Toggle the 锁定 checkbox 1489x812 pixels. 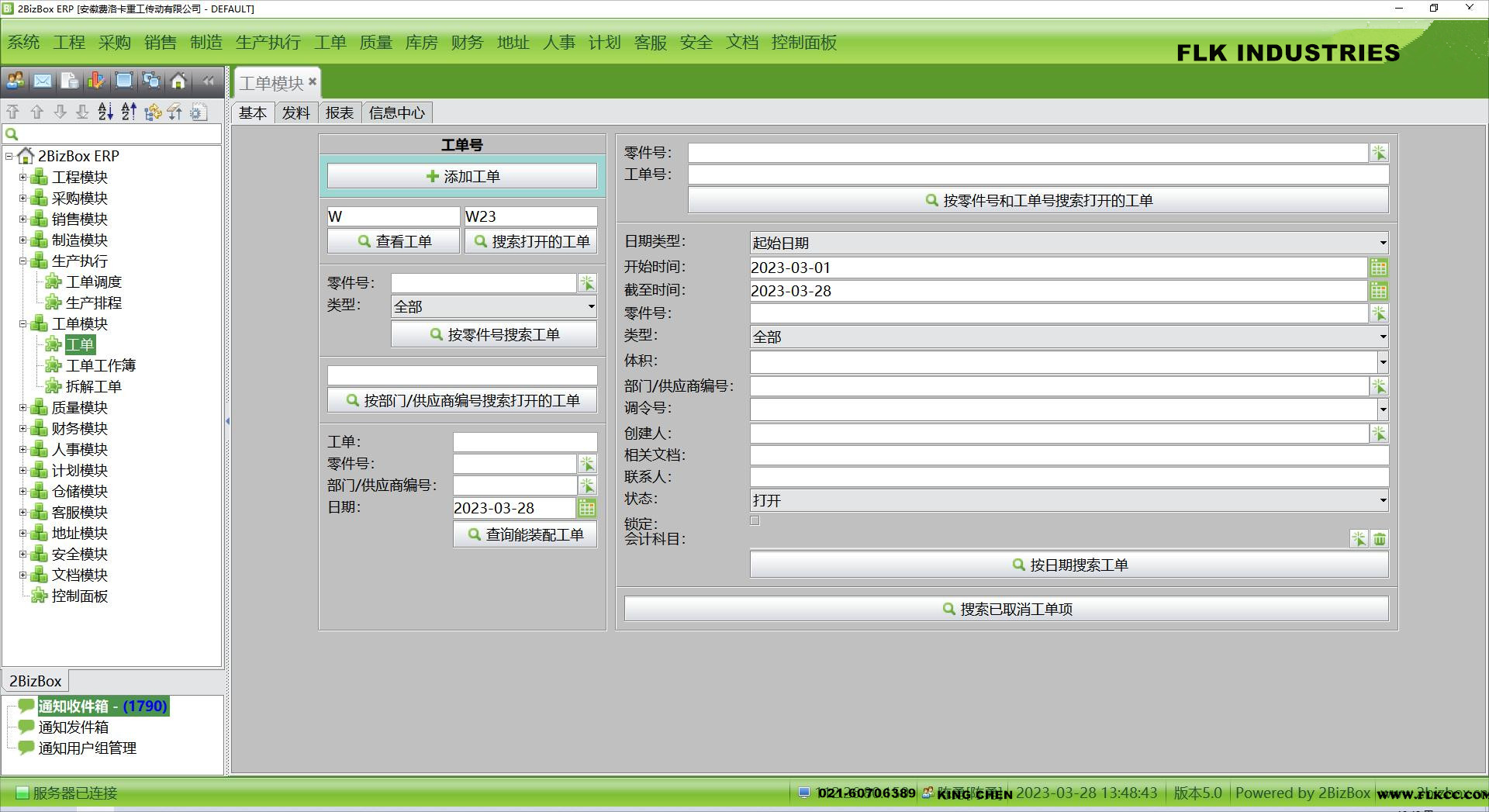click(755, 521)
